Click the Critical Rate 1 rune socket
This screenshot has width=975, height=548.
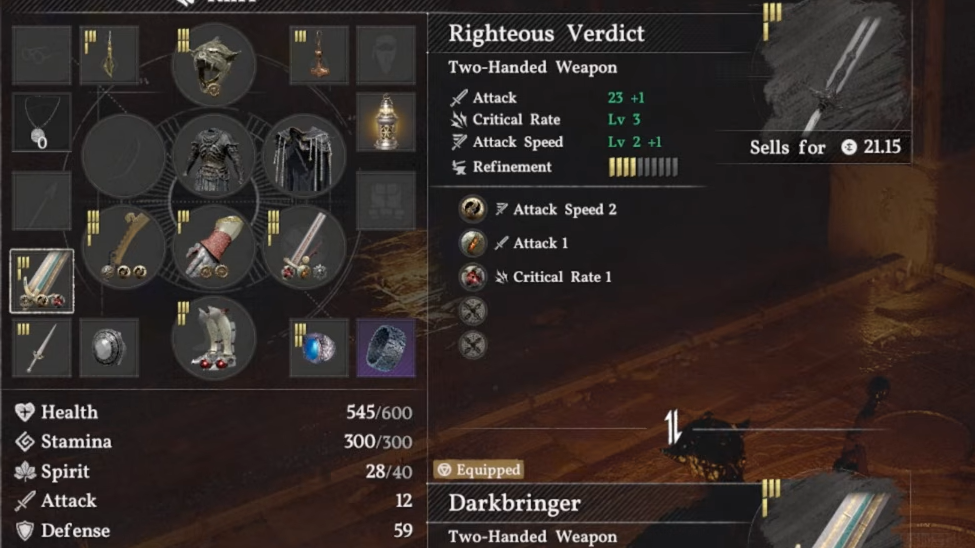pyautogui.click(x=472, y=277)
